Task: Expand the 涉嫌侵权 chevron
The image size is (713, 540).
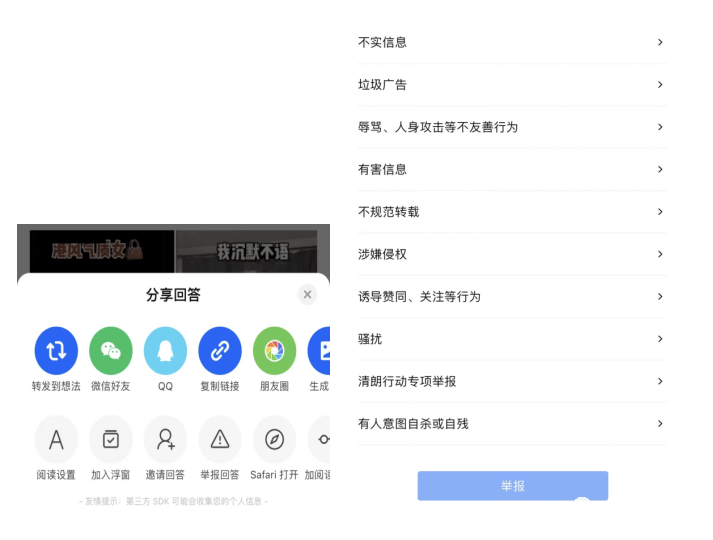Action: click(660, 254)
